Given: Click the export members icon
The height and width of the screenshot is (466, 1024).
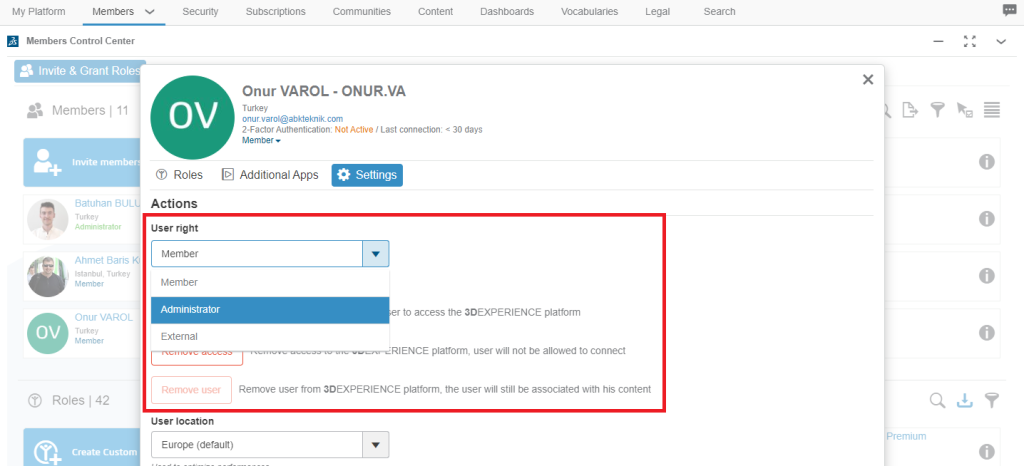Looking at the screenshot, I should click(910, 110).
